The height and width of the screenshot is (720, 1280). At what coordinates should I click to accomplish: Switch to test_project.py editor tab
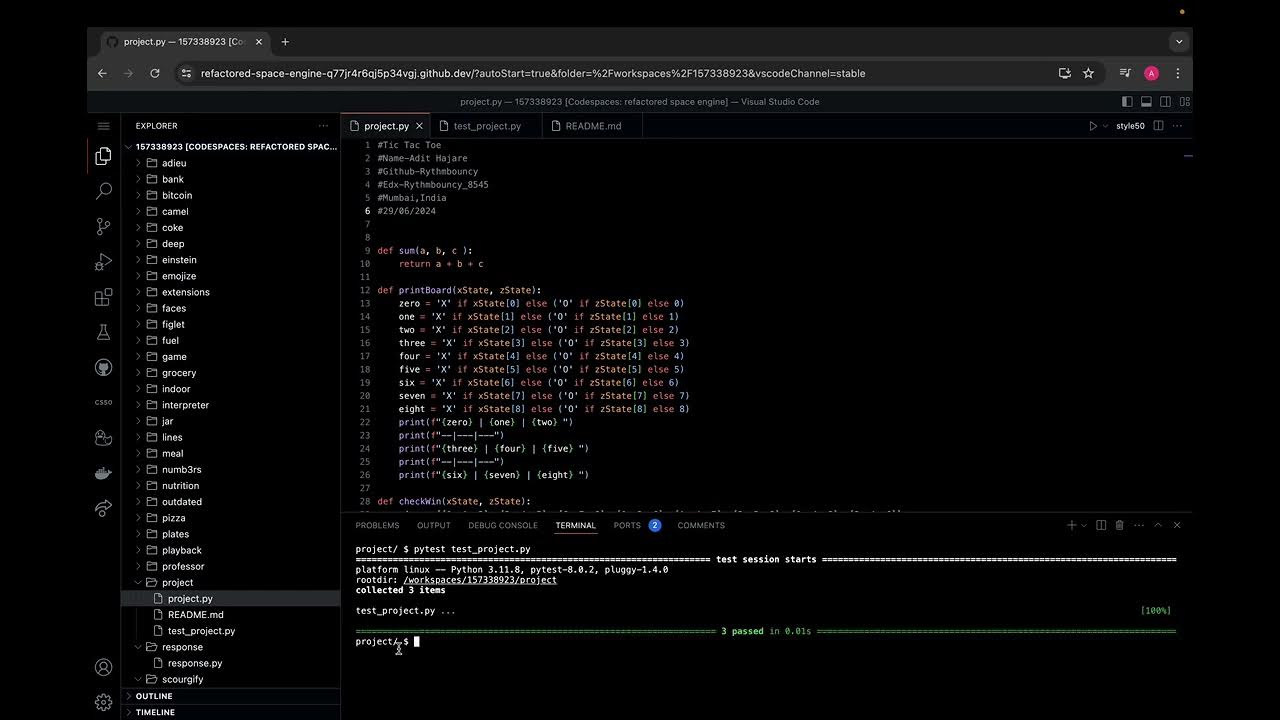[487, 126]
